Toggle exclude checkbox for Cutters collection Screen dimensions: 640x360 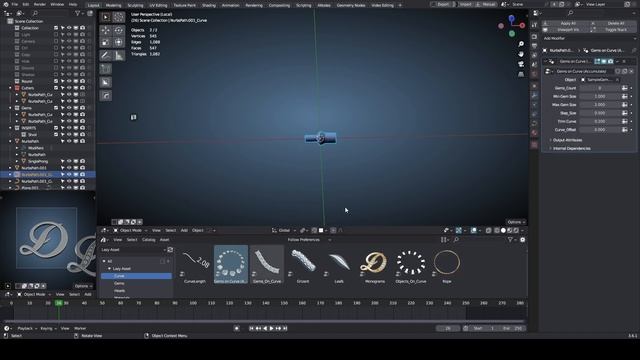click(x=56, y=88)
